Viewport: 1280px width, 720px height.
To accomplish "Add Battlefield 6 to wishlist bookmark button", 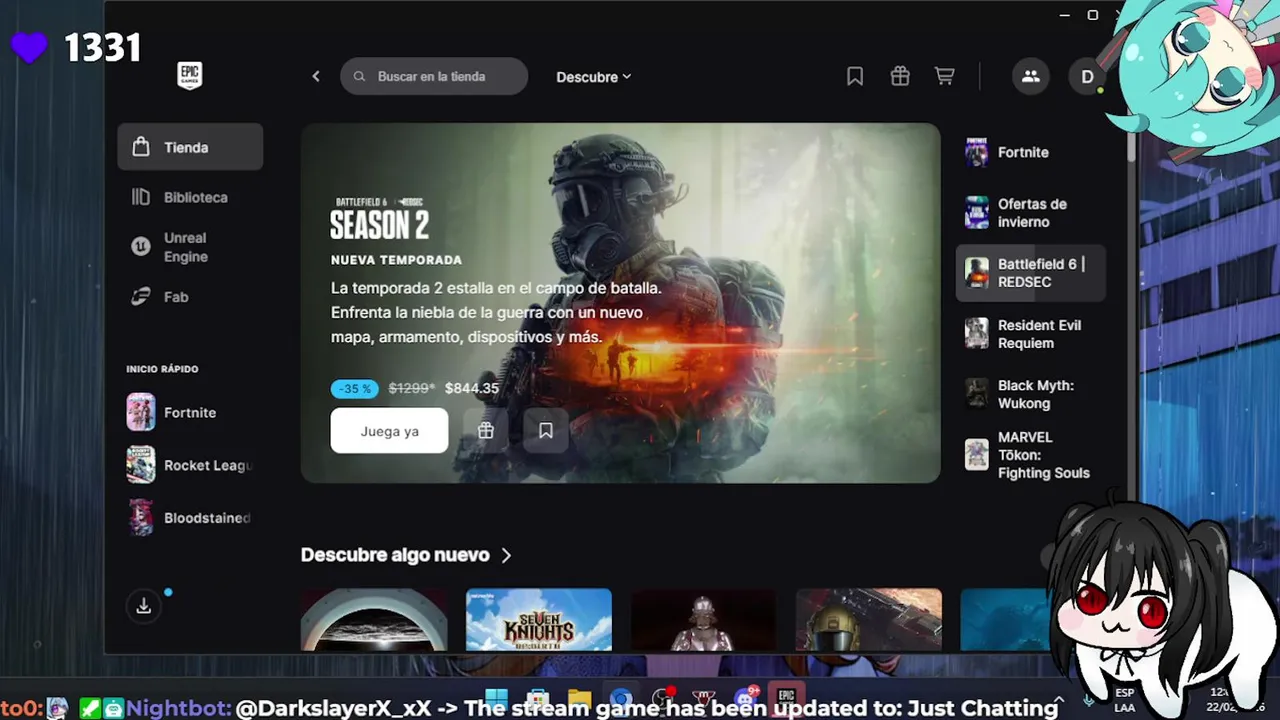I will click(x=546, y=431).
